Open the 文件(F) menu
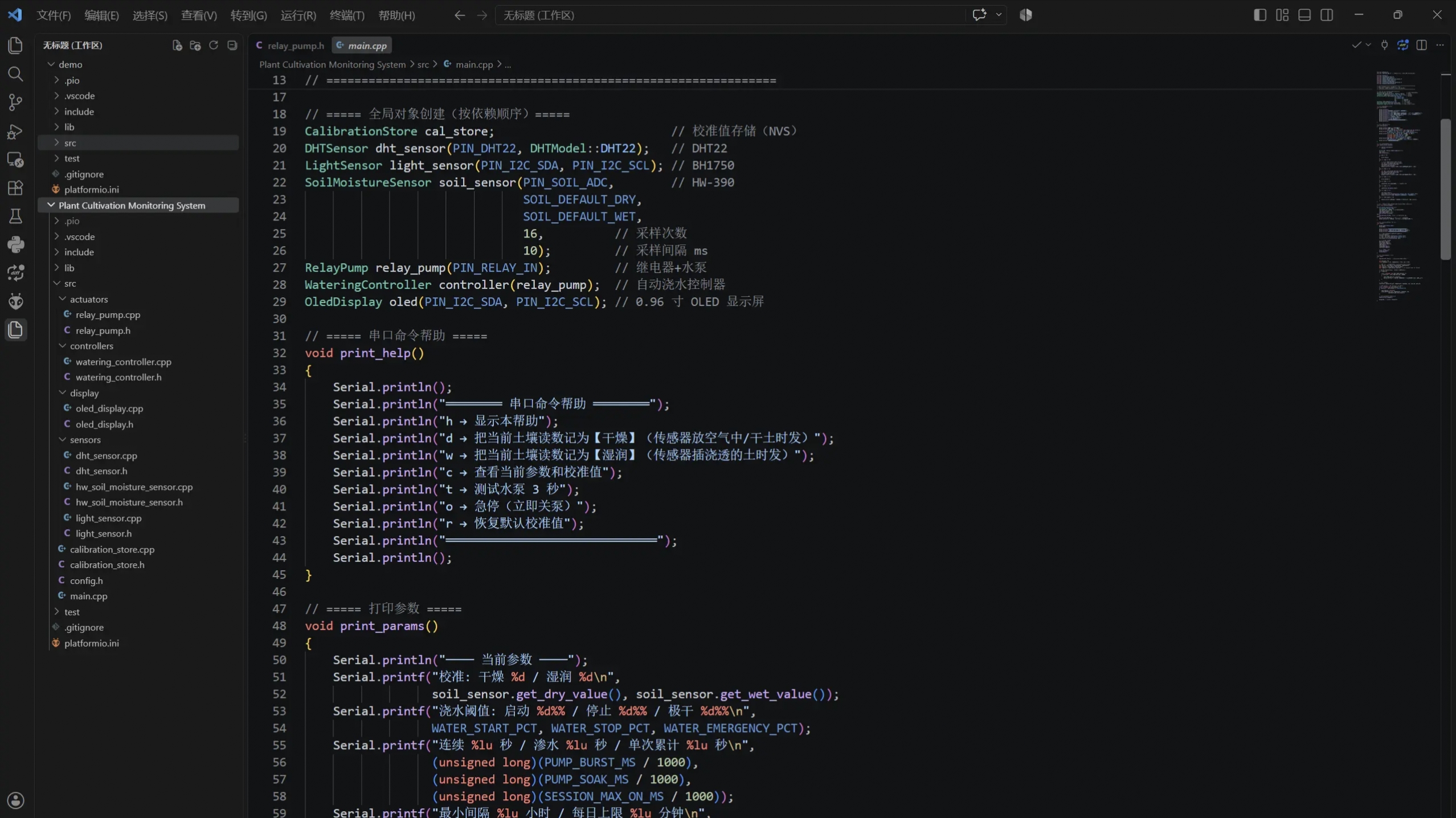The height and width of the screenshot is (818, 1456). 54,15
